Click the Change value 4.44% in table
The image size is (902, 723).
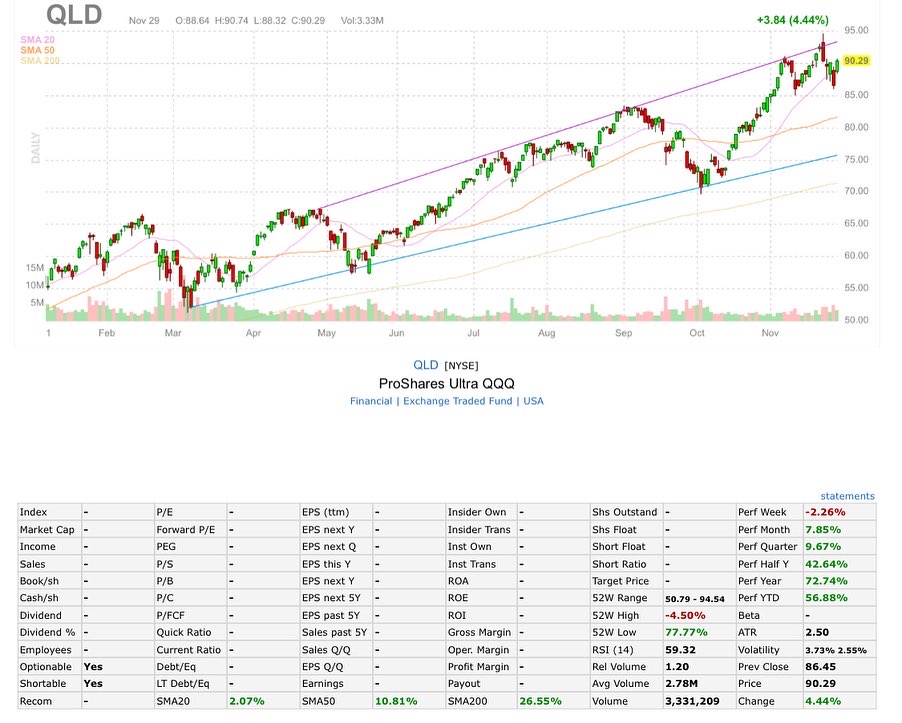pos(823,701)
